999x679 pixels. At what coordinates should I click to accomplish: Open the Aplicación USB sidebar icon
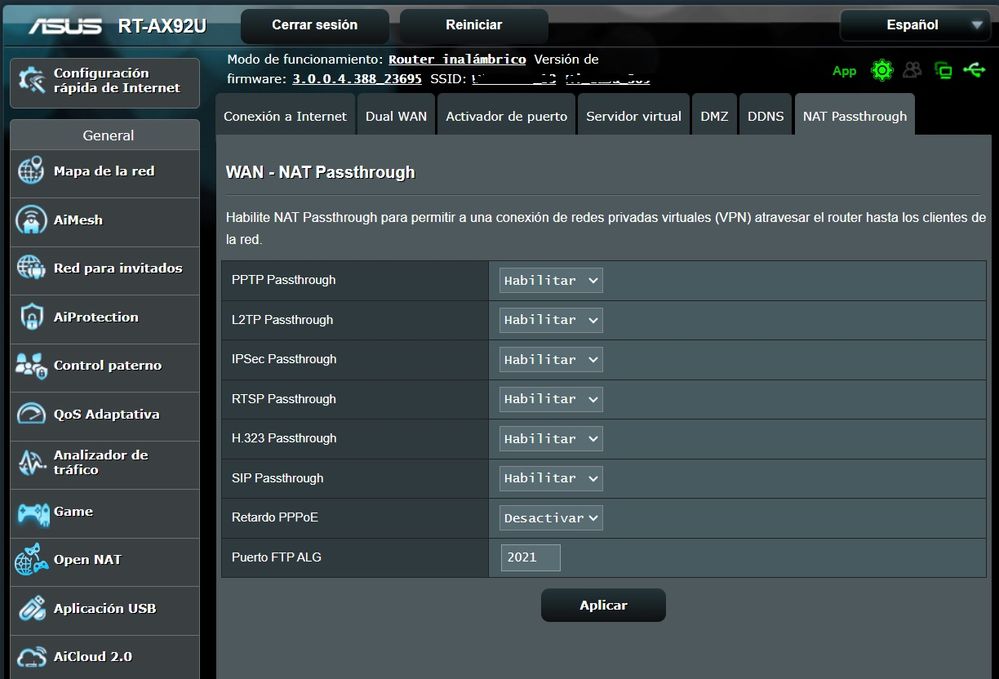click(x=31, y=608)
